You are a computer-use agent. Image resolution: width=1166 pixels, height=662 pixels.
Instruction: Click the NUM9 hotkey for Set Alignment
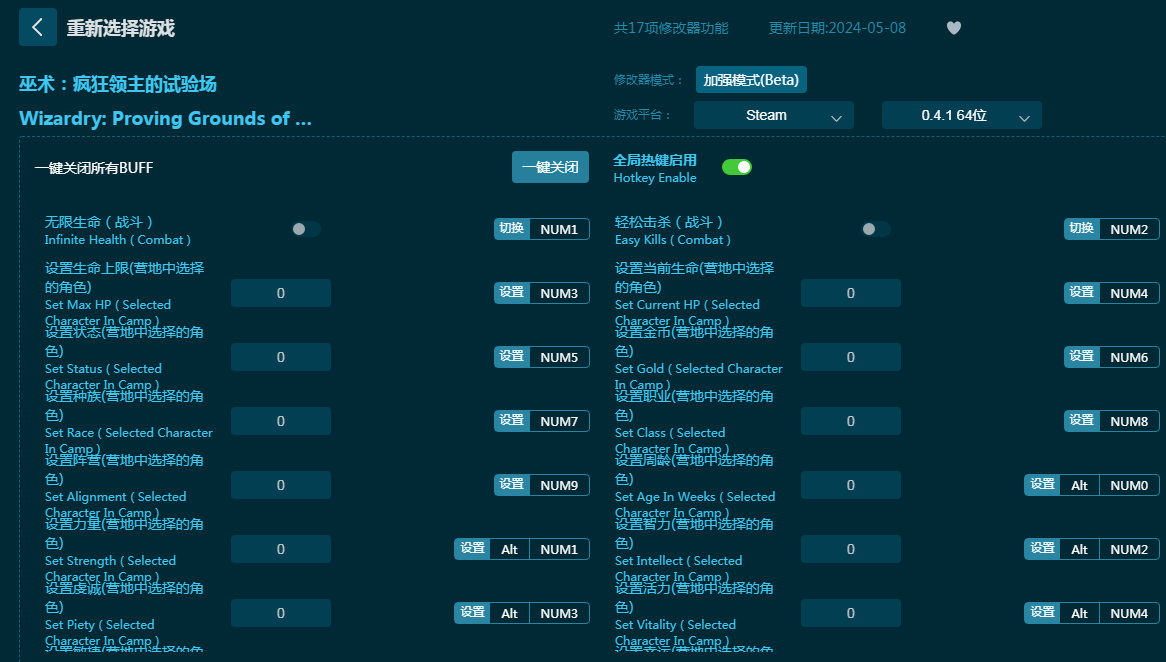pos(559,485)
